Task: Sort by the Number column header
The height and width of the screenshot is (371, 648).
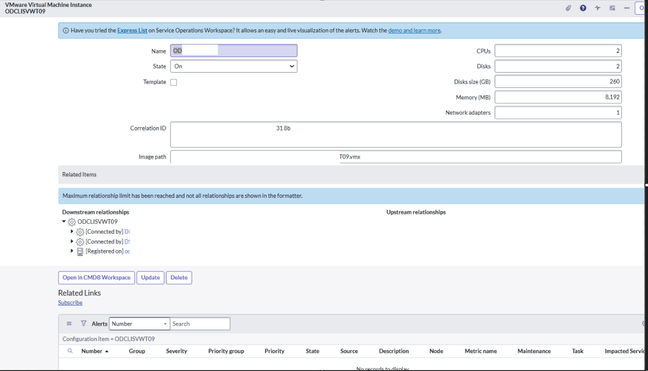Action: (x=92, y=351)
